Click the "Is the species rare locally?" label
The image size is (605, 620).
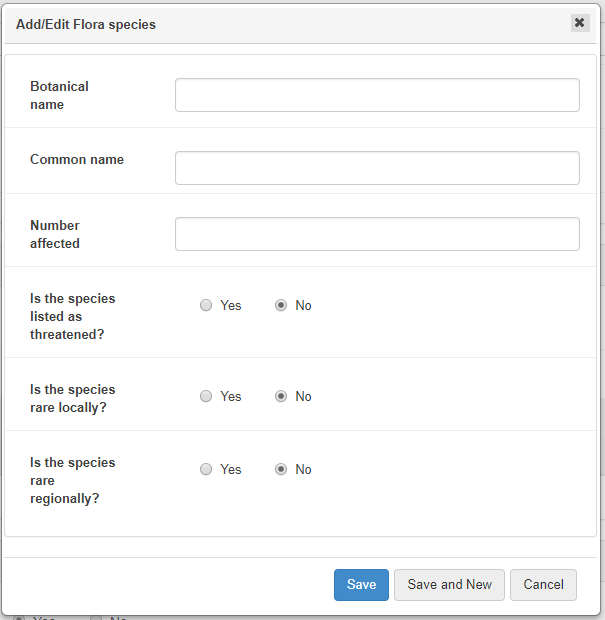tap(72, 398)
